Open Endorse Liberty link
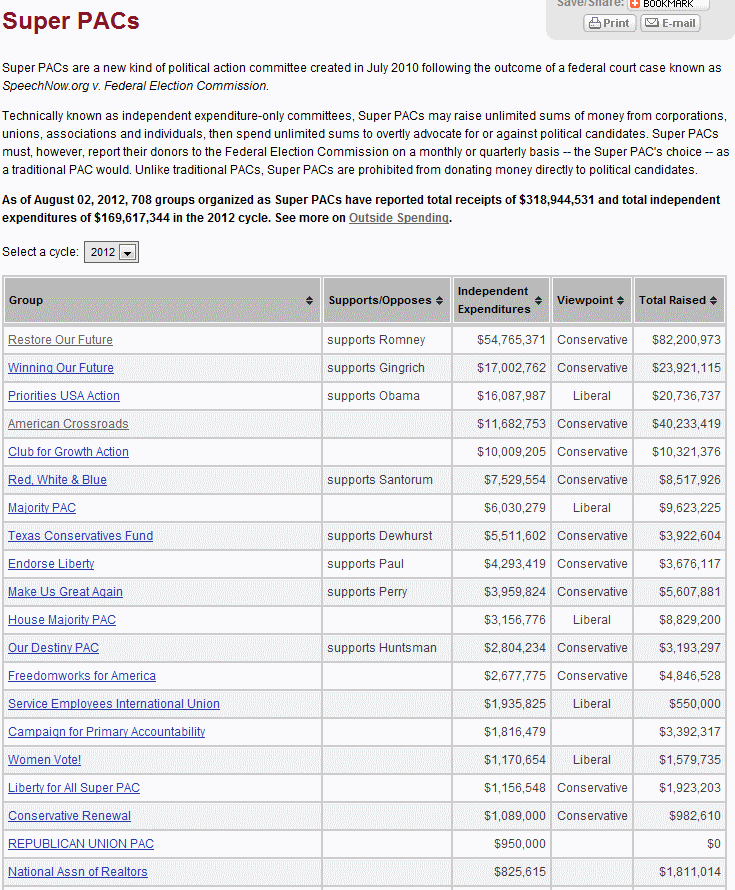735x890 pixels. point(51,564)
